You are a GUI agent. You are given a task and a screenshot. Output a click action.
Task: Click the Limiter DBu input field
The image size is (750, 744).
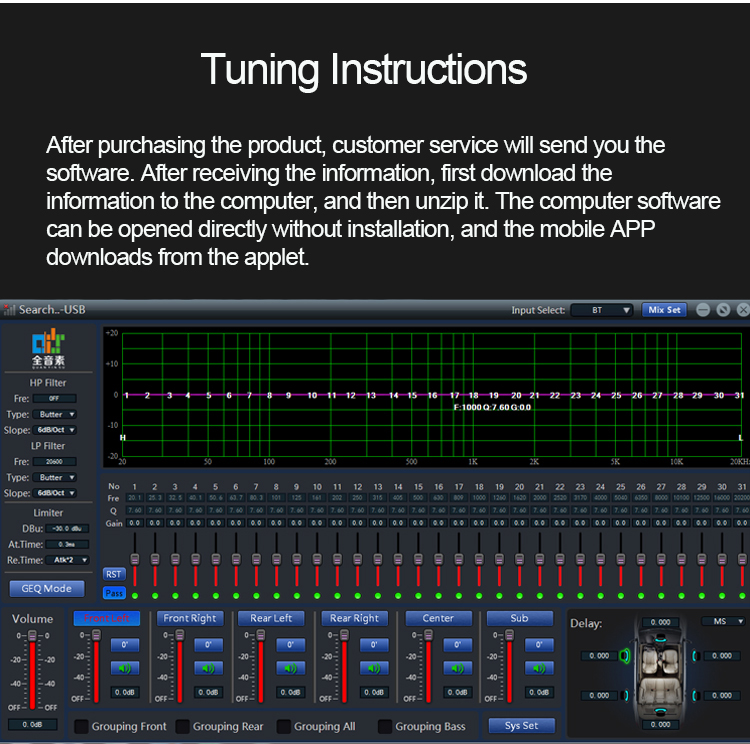[x=66, y=528]
